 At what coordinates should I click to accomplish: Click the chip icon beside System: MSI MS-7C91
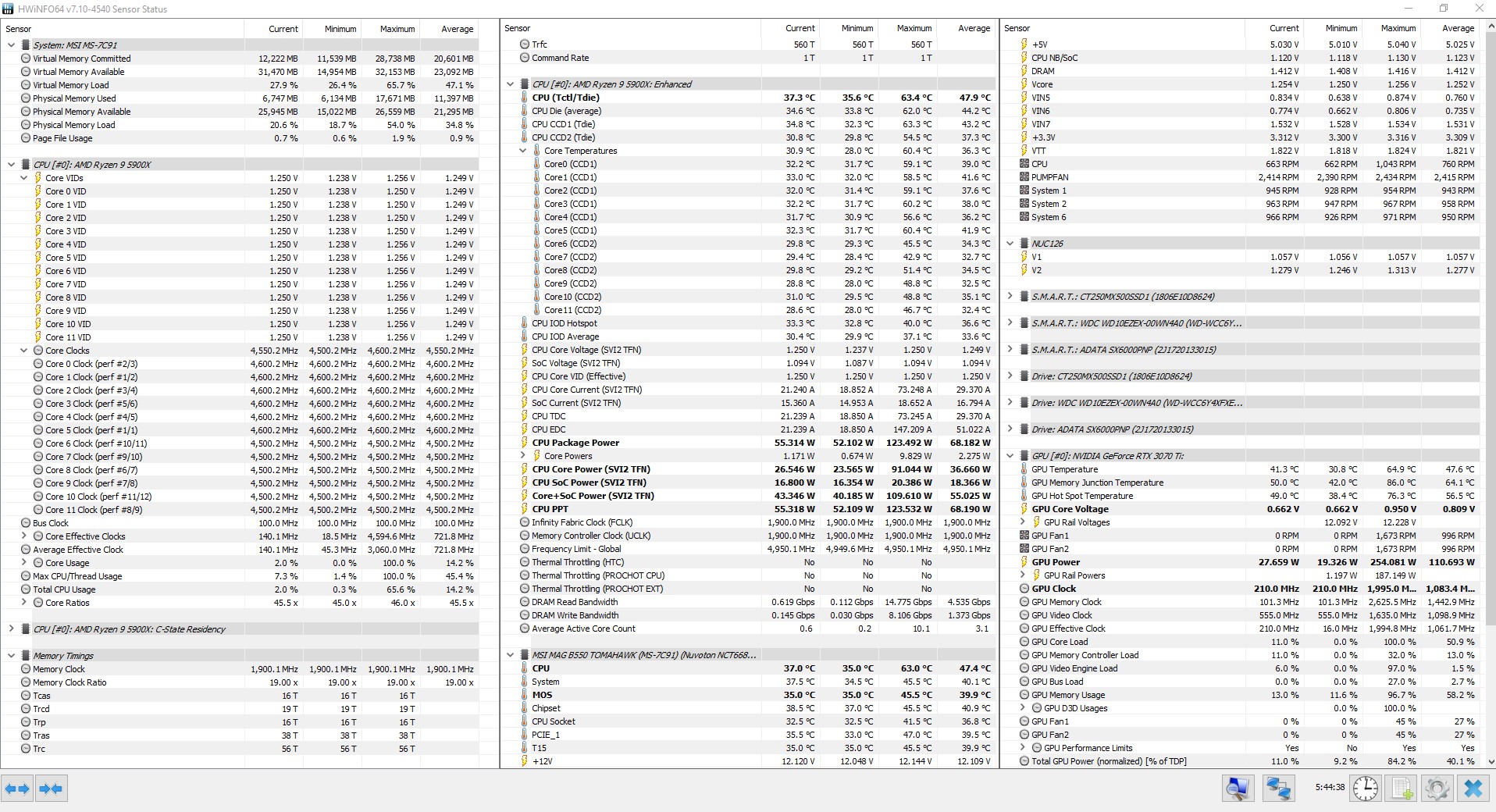tap(25, 45)
